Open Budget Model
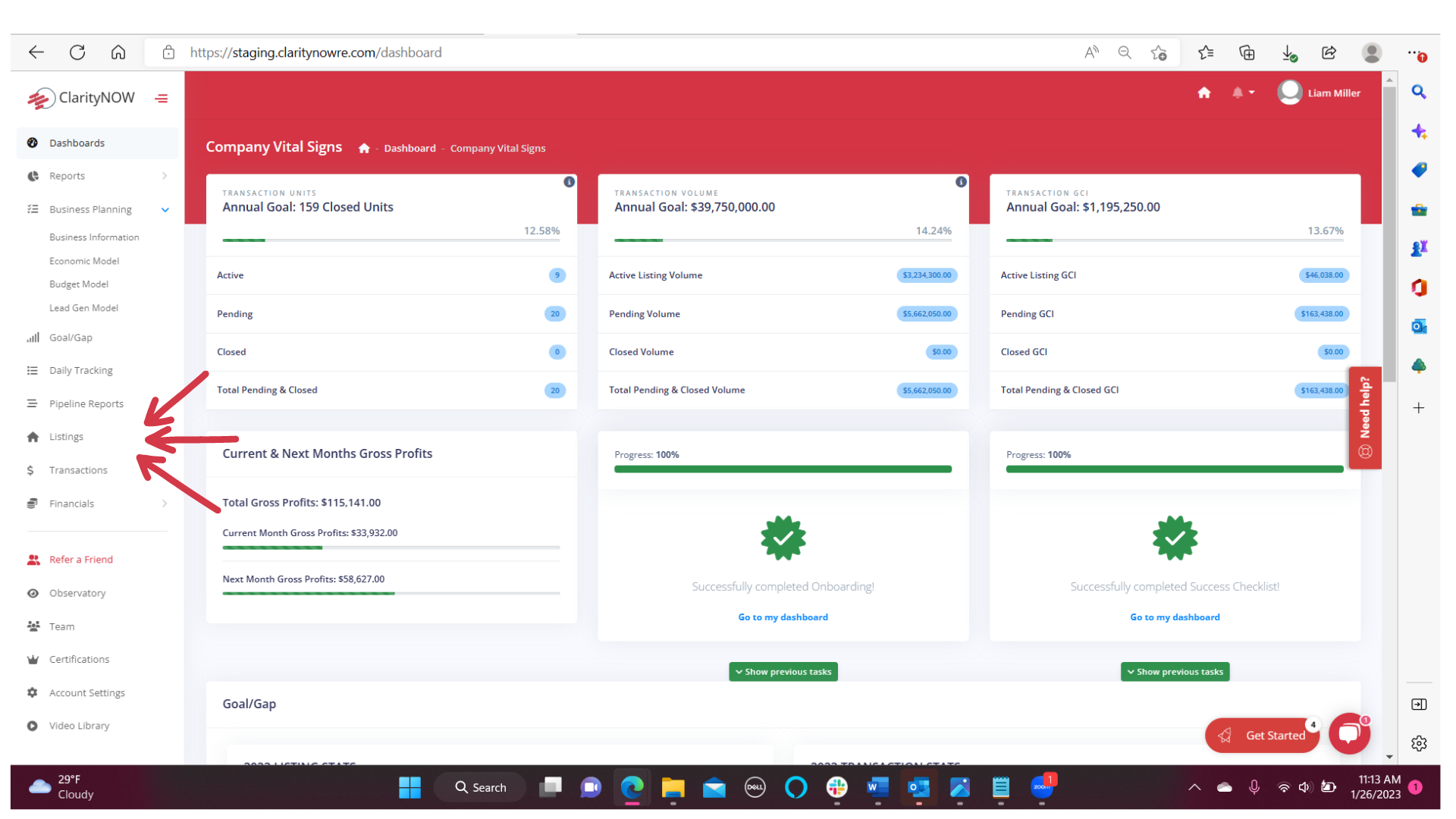The height and width of the screenshot is (819, 1456). pyautogui.click(x=79, y=284)
